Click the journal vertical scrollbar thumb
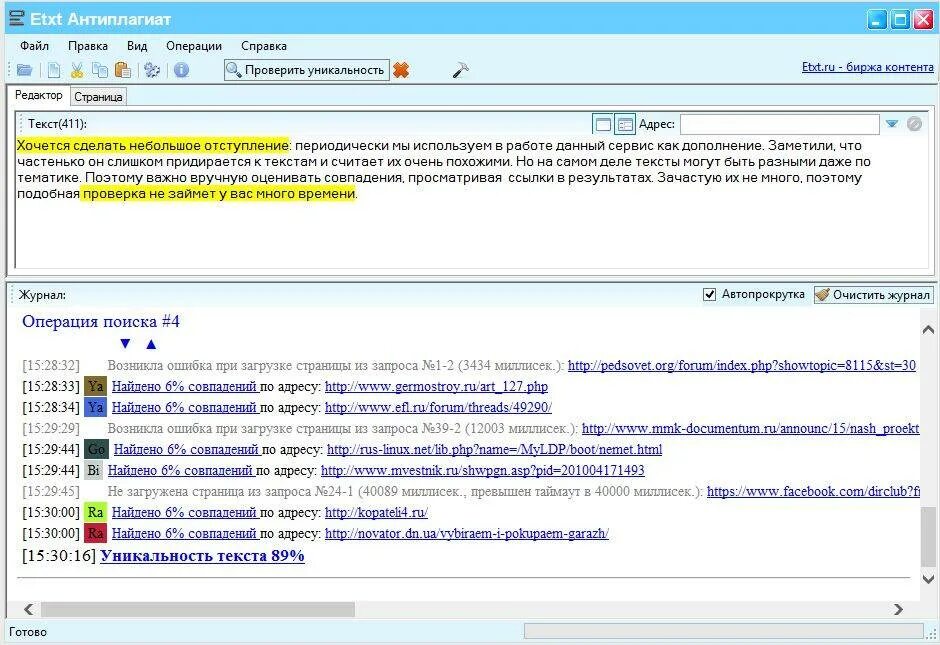Screen dimensions: 940x645 click(x=928, y=536)
